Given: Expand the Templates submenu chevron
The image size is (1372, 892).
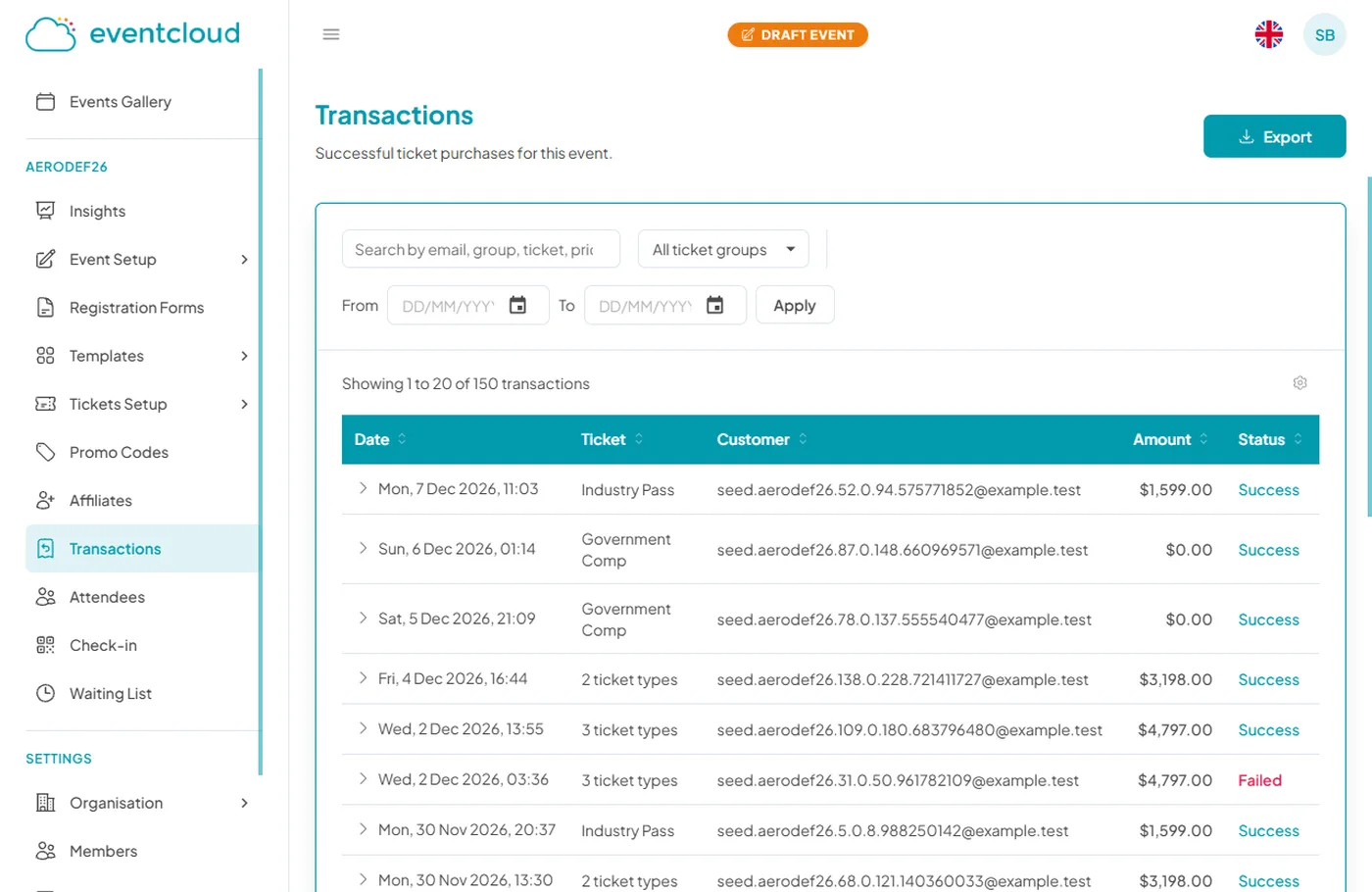Looking at the screenshot, I should (x=244, y=356).
